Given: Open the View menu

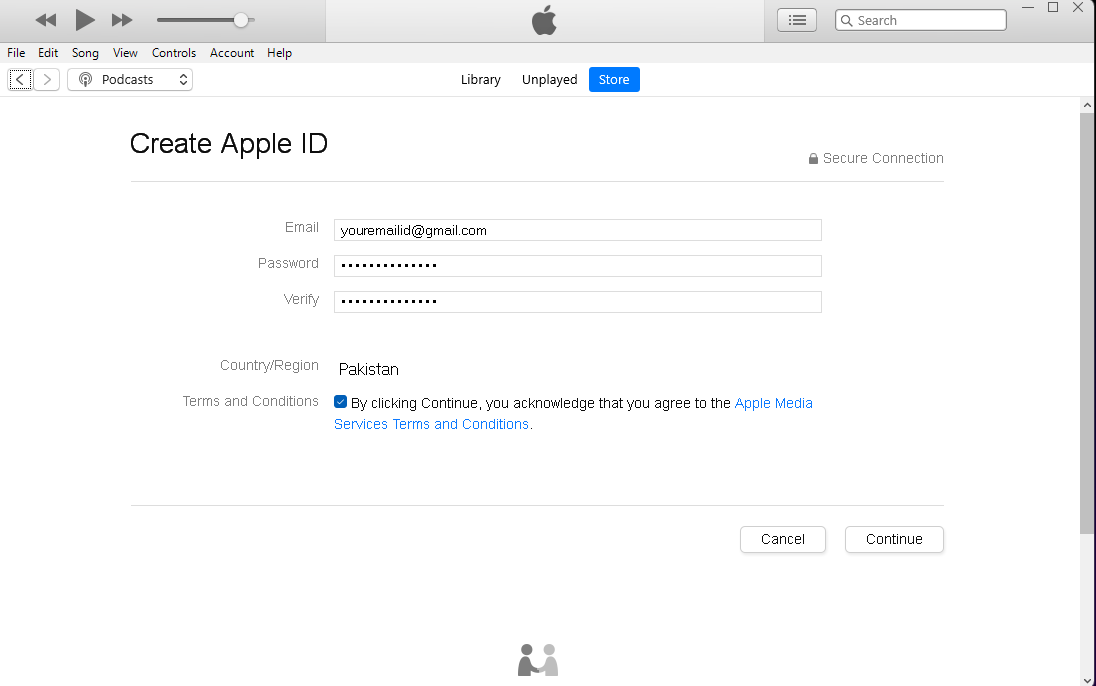Looking at the screenshot, I should 125,53.
